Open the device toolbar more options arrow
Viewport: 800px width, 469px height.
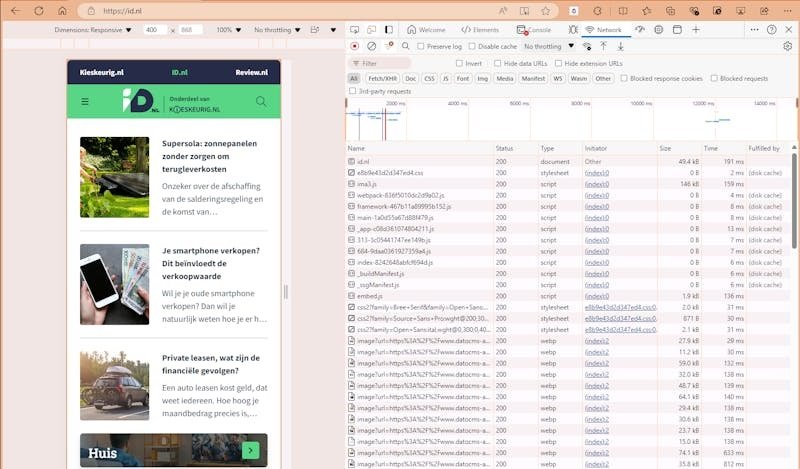(x=333, y=30)
